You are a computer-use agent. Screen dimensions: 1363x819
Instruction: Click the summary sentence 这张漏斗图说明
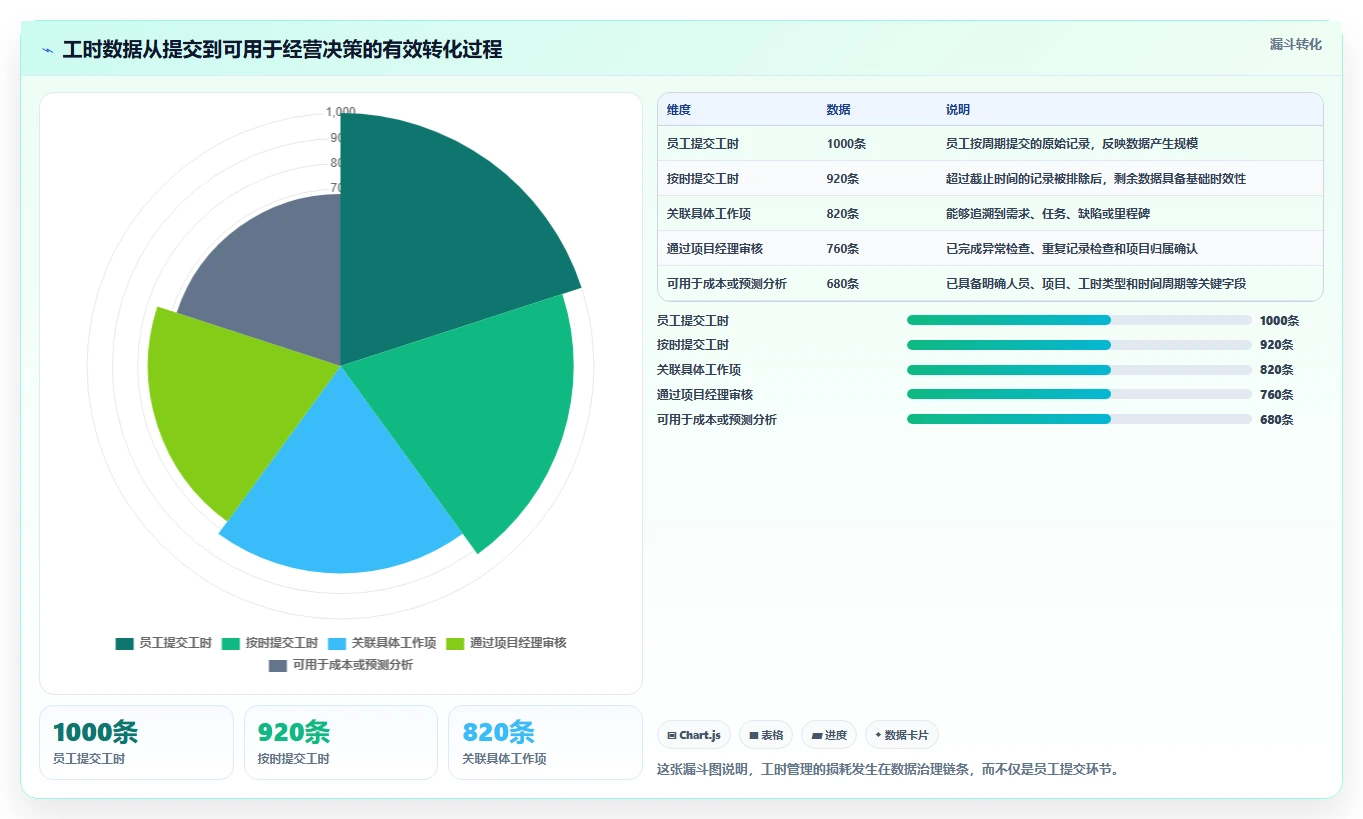click(x=888, y=770)
